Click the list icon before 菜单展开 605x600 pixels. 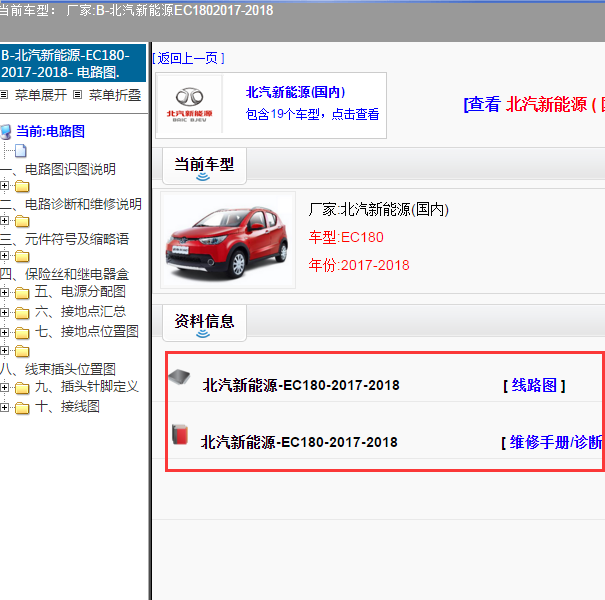(4, 95)
